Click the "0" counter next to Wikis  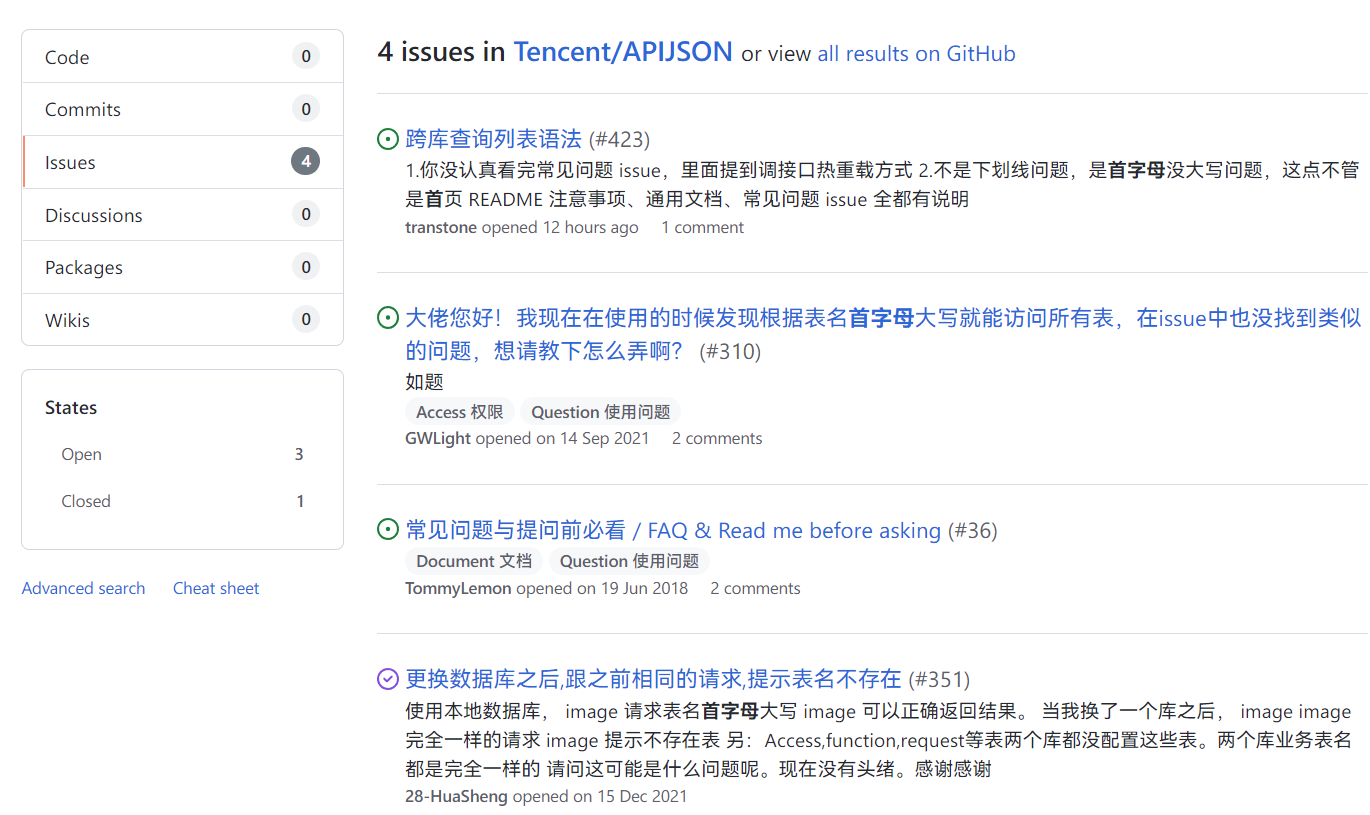(x=305, y=319)
